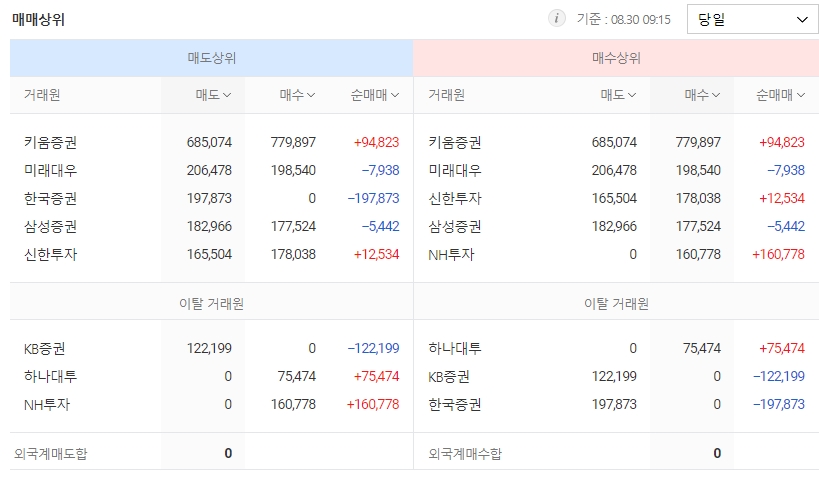This screenshot has height=478, width=819.
Task: Click the 외국계매도합 label
Action: tap(51, 453)
